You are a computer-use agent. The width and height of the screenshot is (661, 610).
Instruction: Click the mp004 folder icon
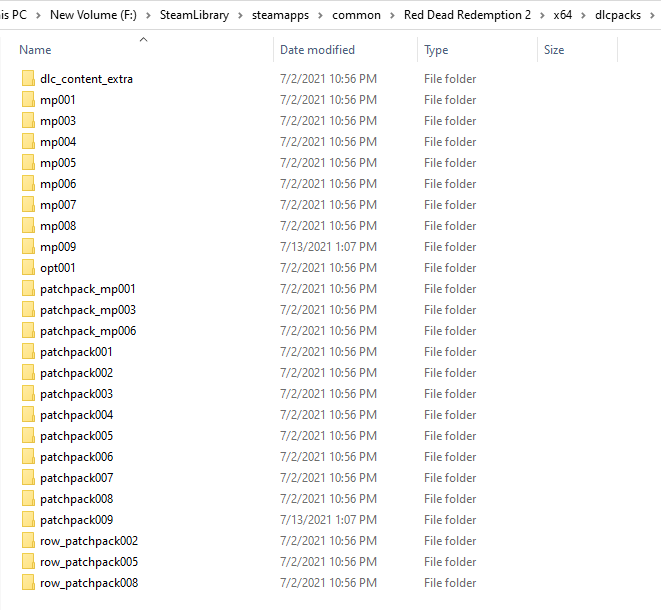[x=28, y=142]
